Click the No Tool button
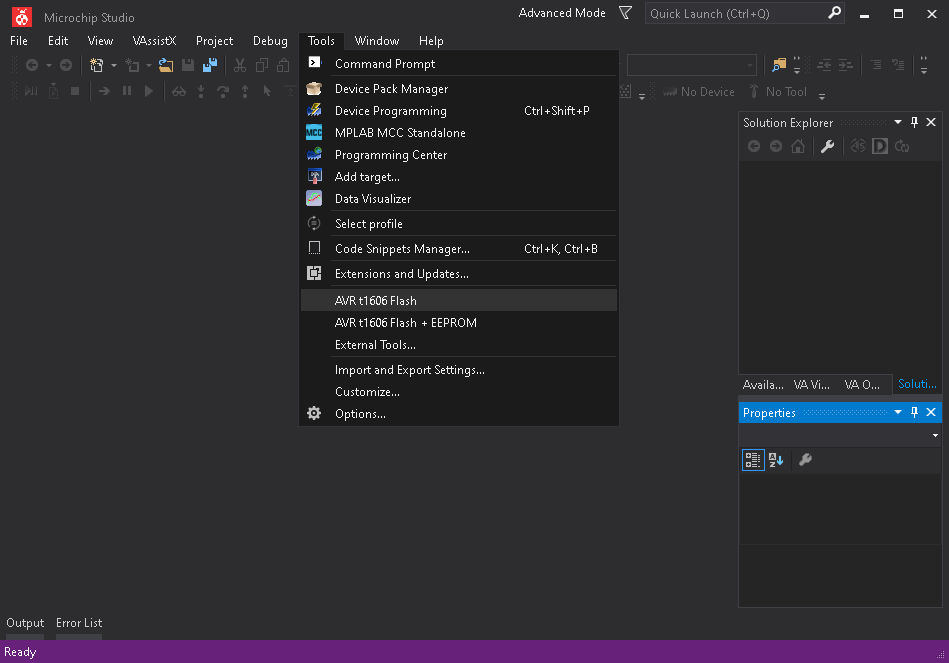 pyautogui.click(x=778, y=91)
